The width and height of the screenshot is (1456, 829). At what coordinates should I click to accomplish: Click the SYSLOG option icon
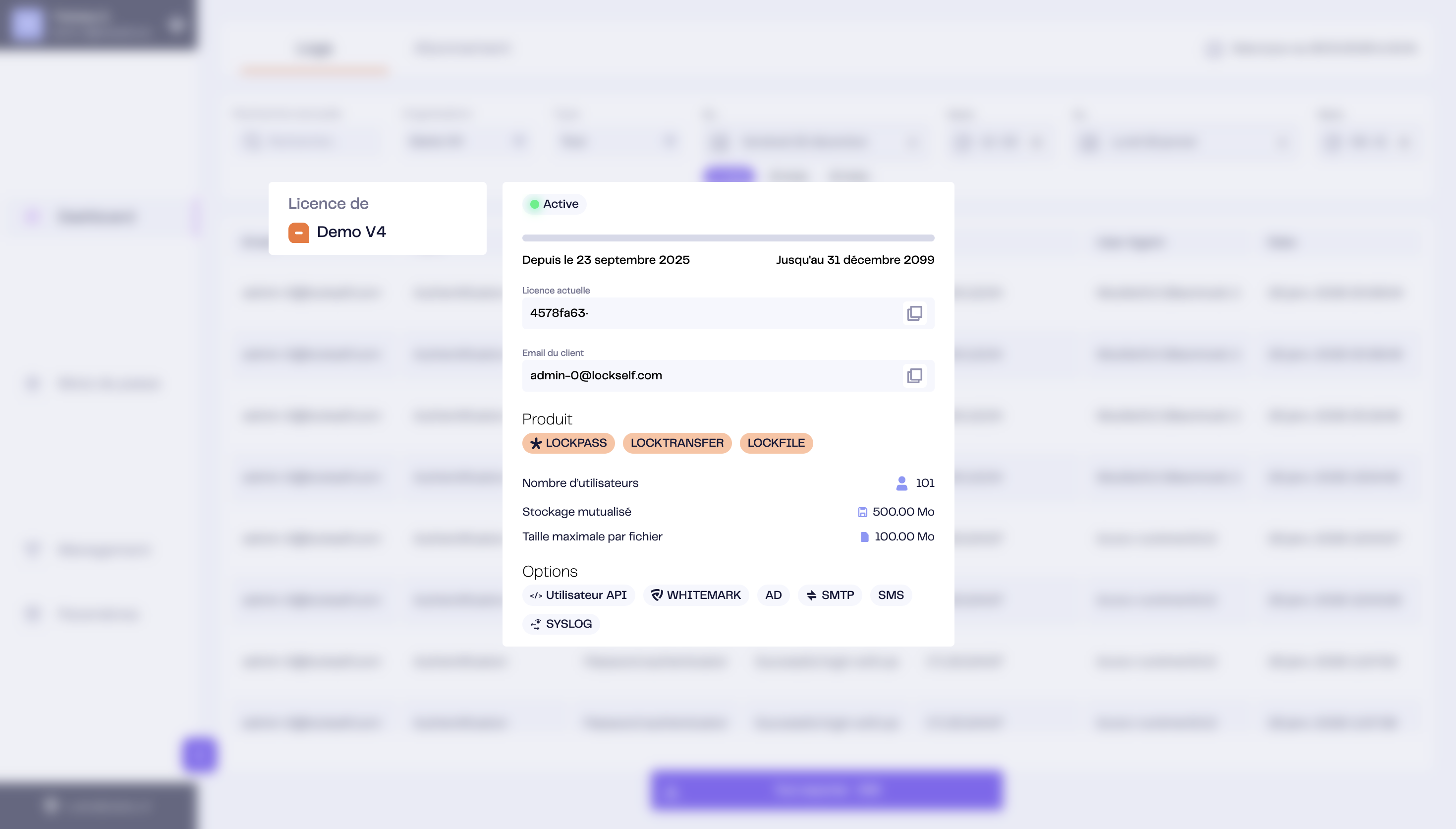(x=536, y=624)
